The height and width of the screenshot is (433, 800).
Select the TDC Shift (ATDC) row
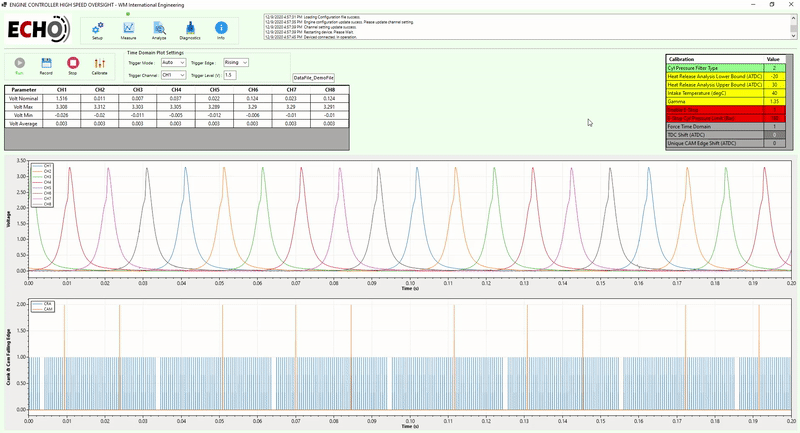click(726, 135)
